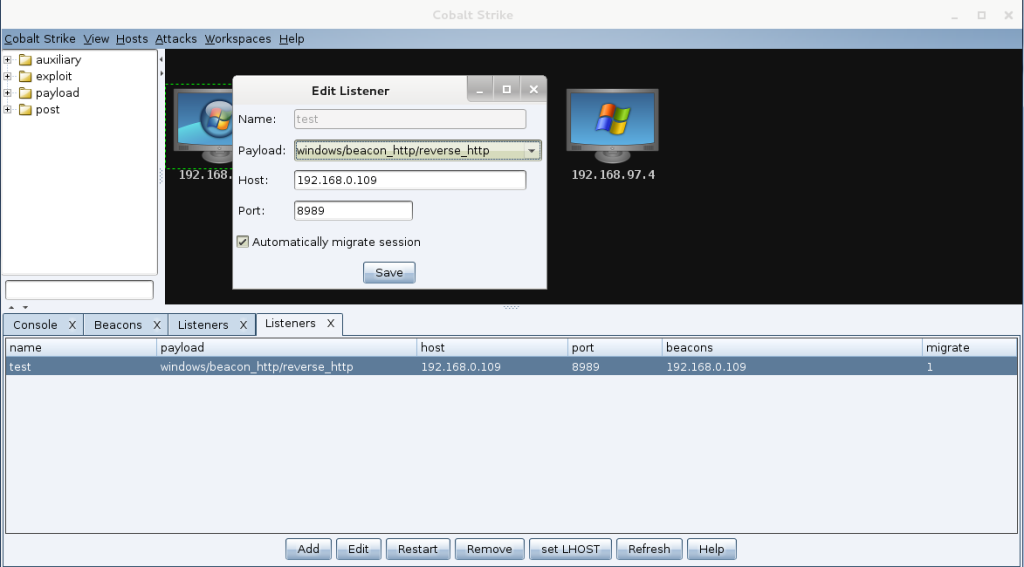The image size is (1024, 567).
Task: Expand the payload tree node
Action: [x=8, y=93]
